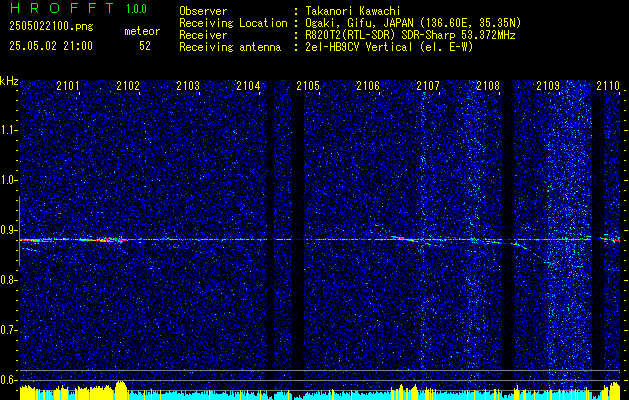Click the tall yellow signal bar below 2102
Viewport: 629px width, 400px height.
click(x=121, y=389)
